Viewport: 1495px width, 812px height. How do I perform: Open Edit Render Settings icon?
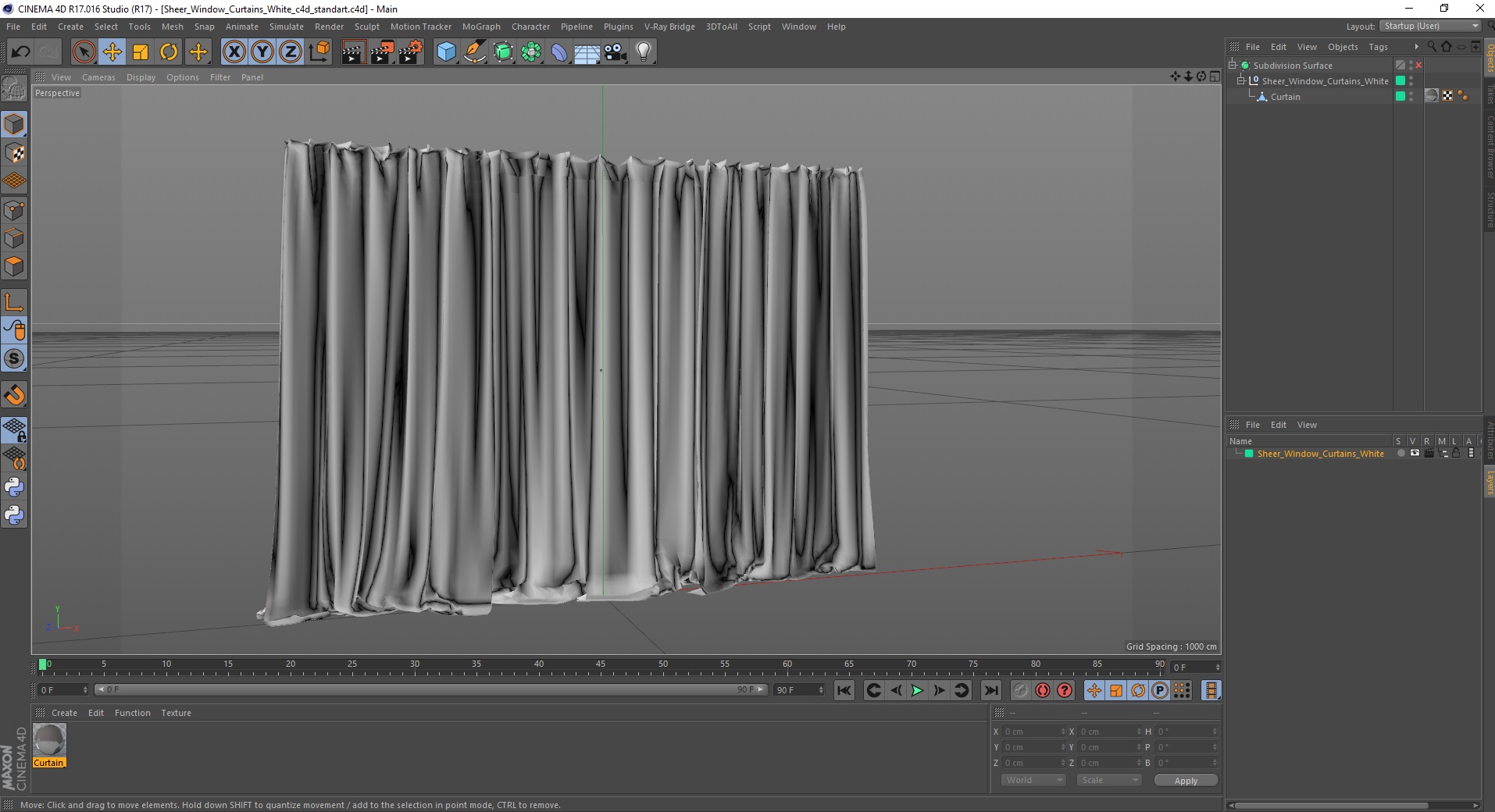411,52
